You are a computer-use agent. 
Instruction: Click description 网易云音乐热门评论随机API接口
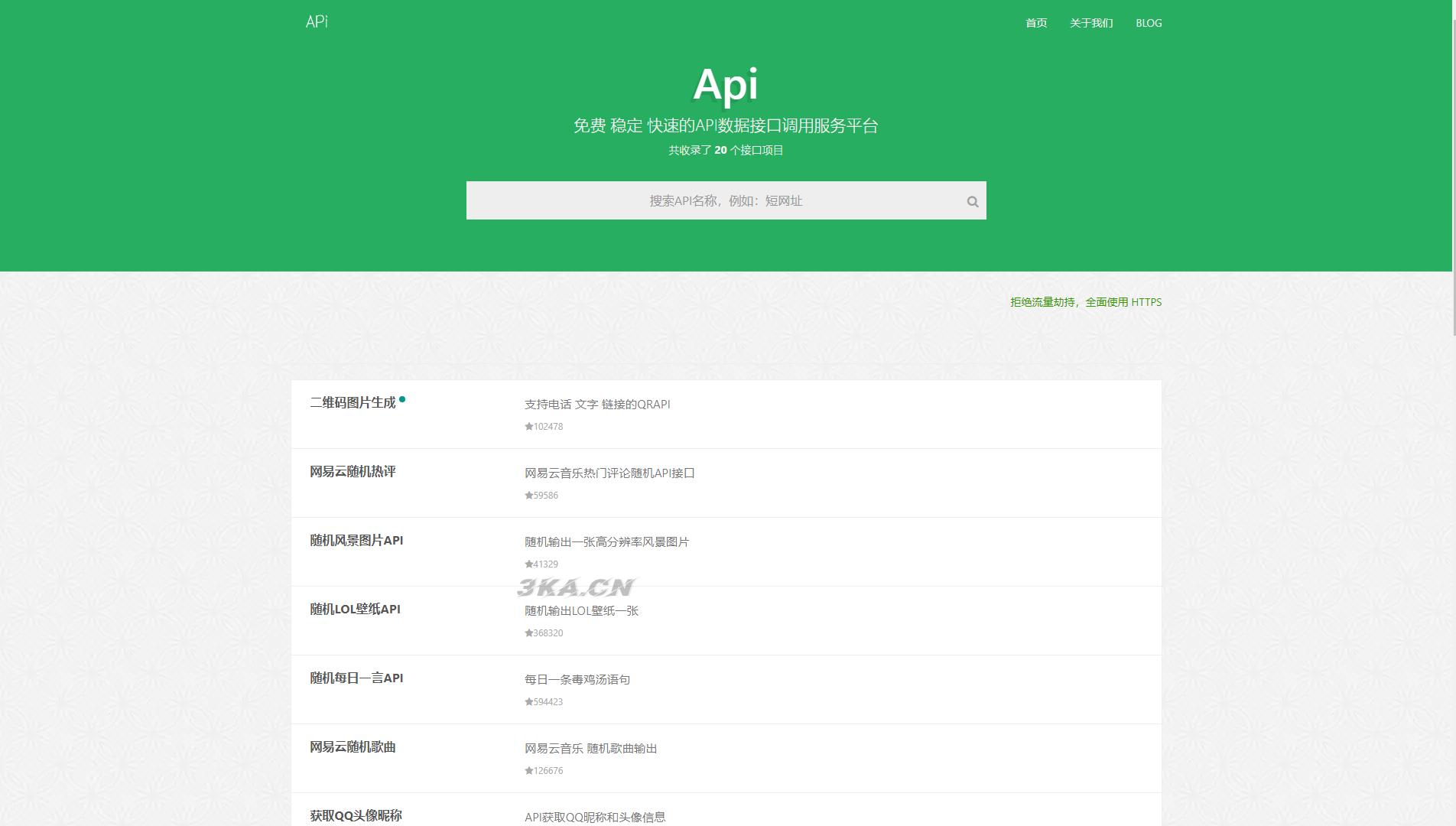[x=609, y=473]
